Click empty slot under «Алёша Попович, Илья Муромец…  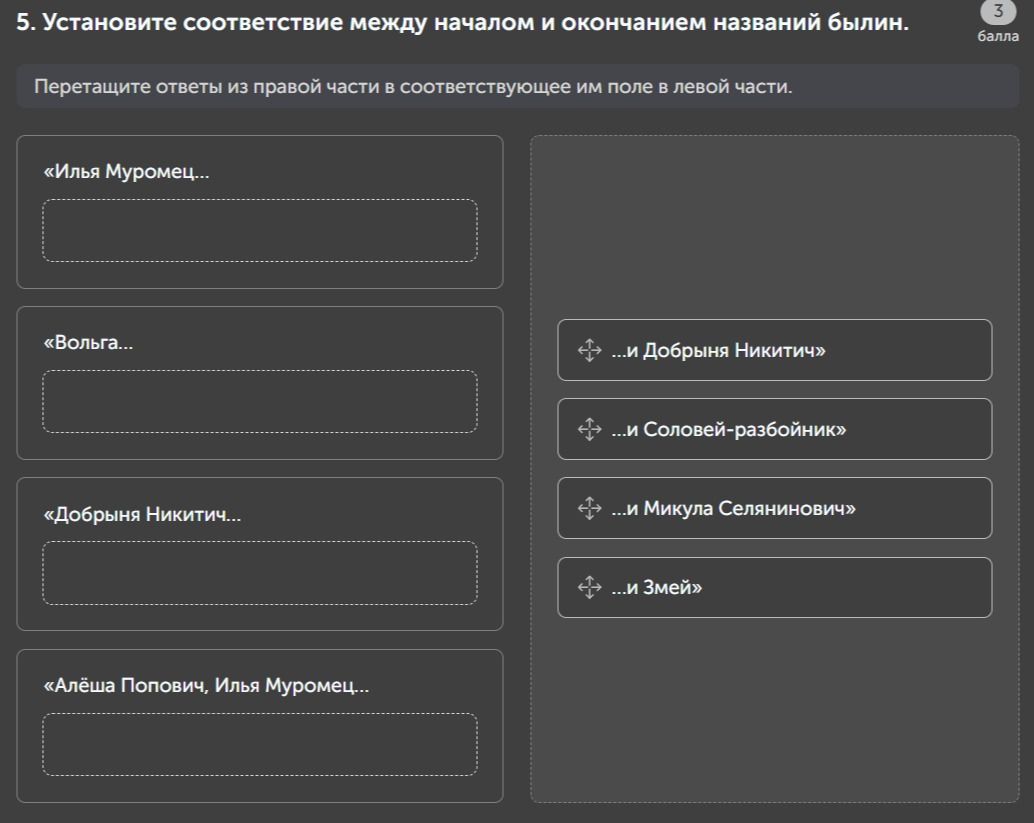(x=260, y=745)
